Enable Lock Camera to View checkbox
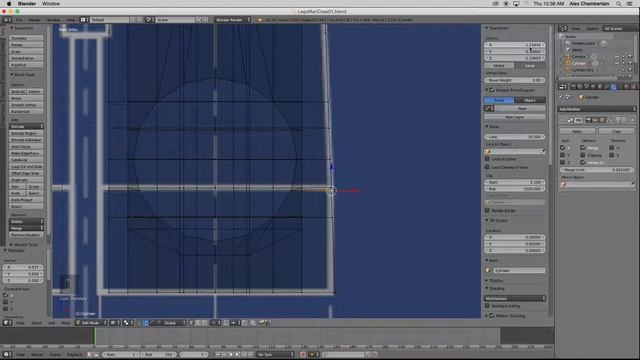The height and width of the screenshot is (360, 640). (x=487, y=167)
